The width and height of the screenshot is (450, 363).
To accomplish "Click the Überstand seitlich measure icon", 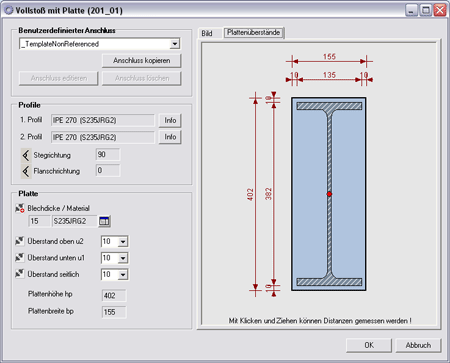I will 20,274.
